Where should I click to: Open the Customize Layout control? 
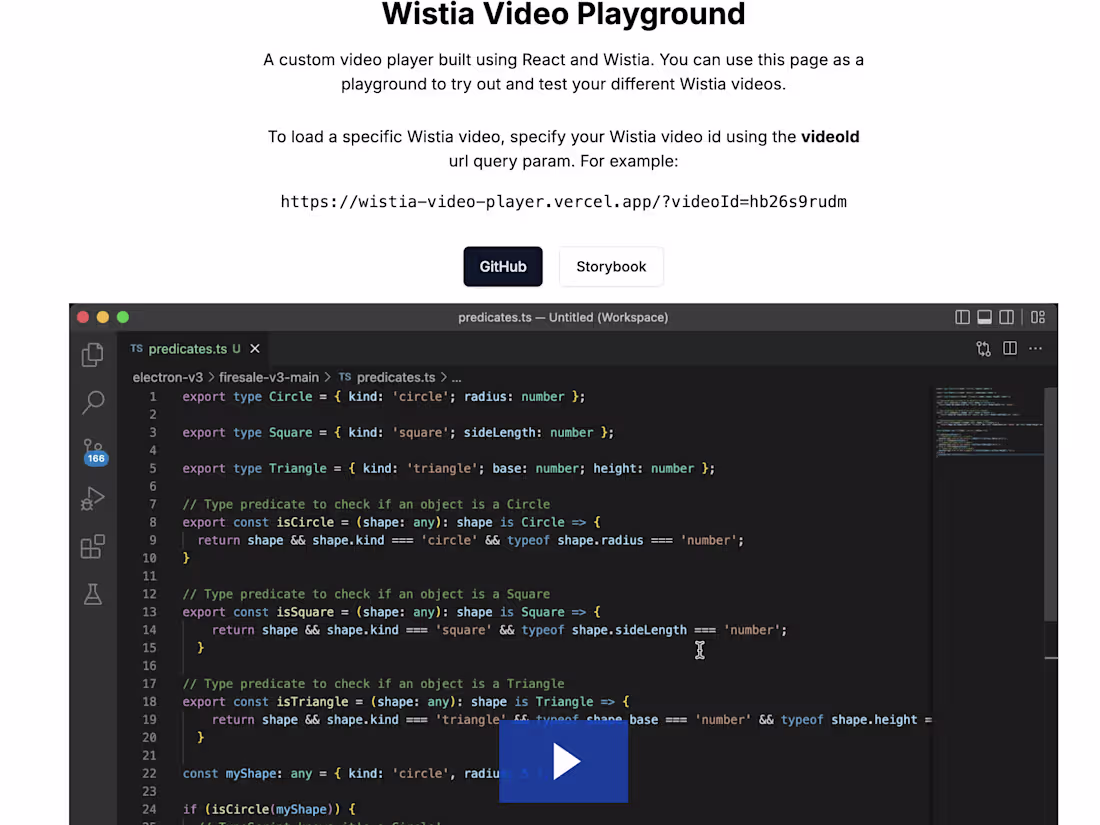[x=1038, y=317]
